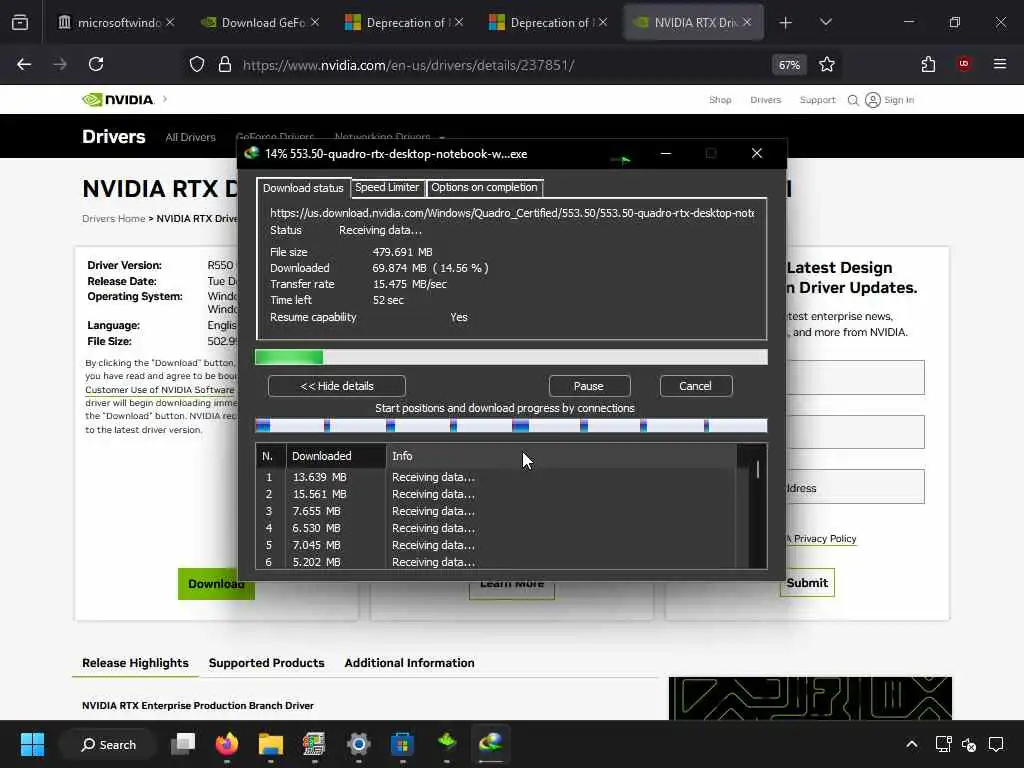The height and width of the screenshot is (768, 1024).
Task: Select connection row 2 with 15.561 MB
Action: [x=496, y=494]
